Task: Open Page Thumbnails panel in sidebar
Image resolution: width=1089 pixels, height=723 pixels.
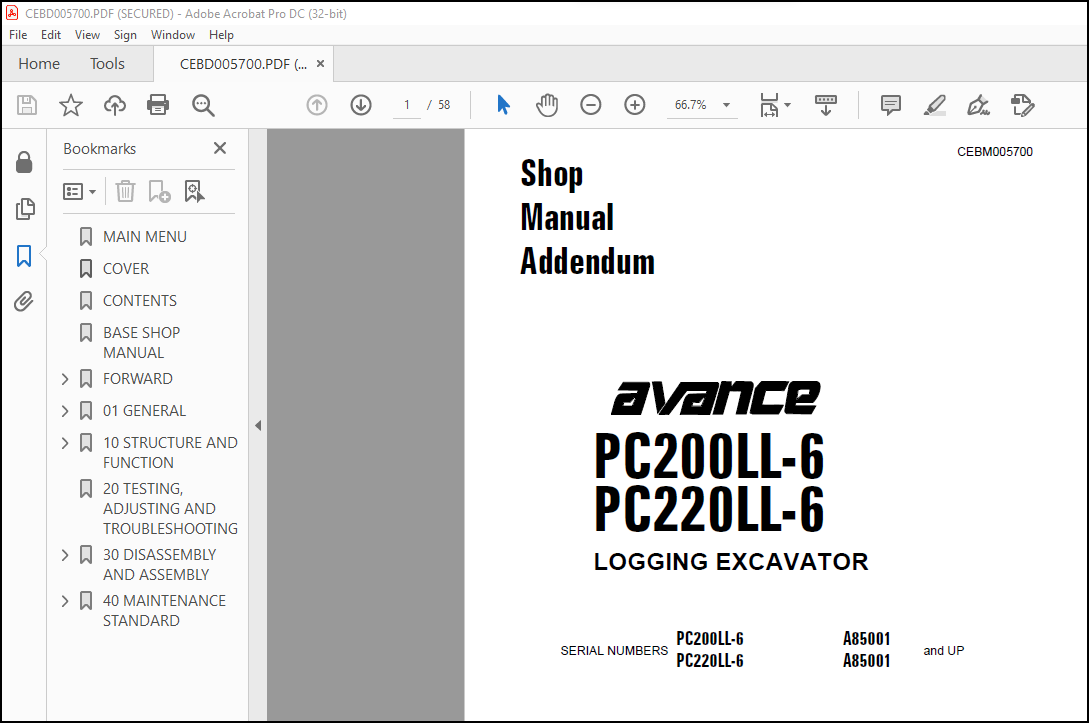Action: 25,208
